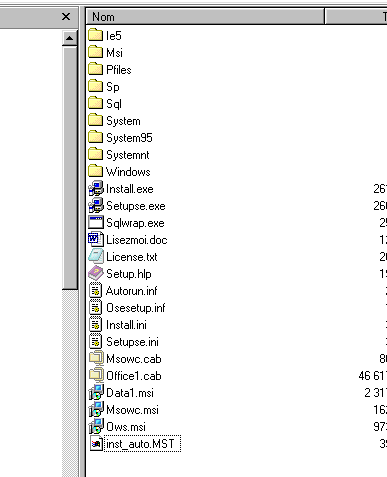The height and width of the screenshot is (477, 387).
Task: Select the System95 folder name
Action: pyautogui.click(x=129, y=138)
